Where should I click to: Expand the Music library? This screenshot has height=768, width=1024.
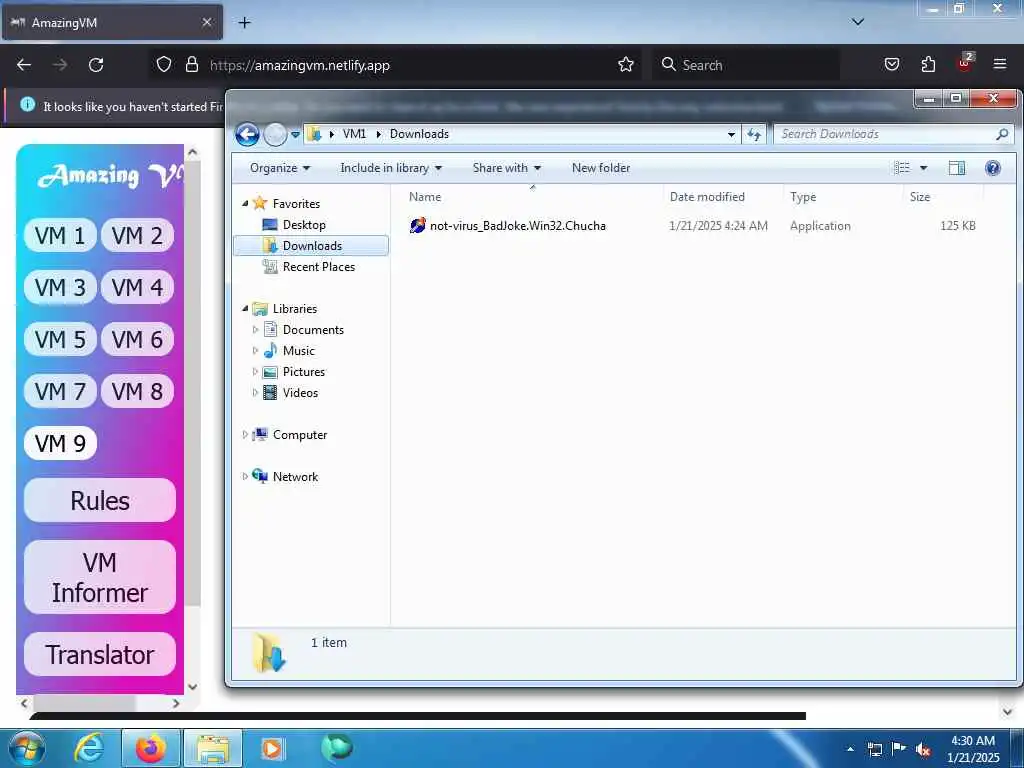[x=255, y=351]
